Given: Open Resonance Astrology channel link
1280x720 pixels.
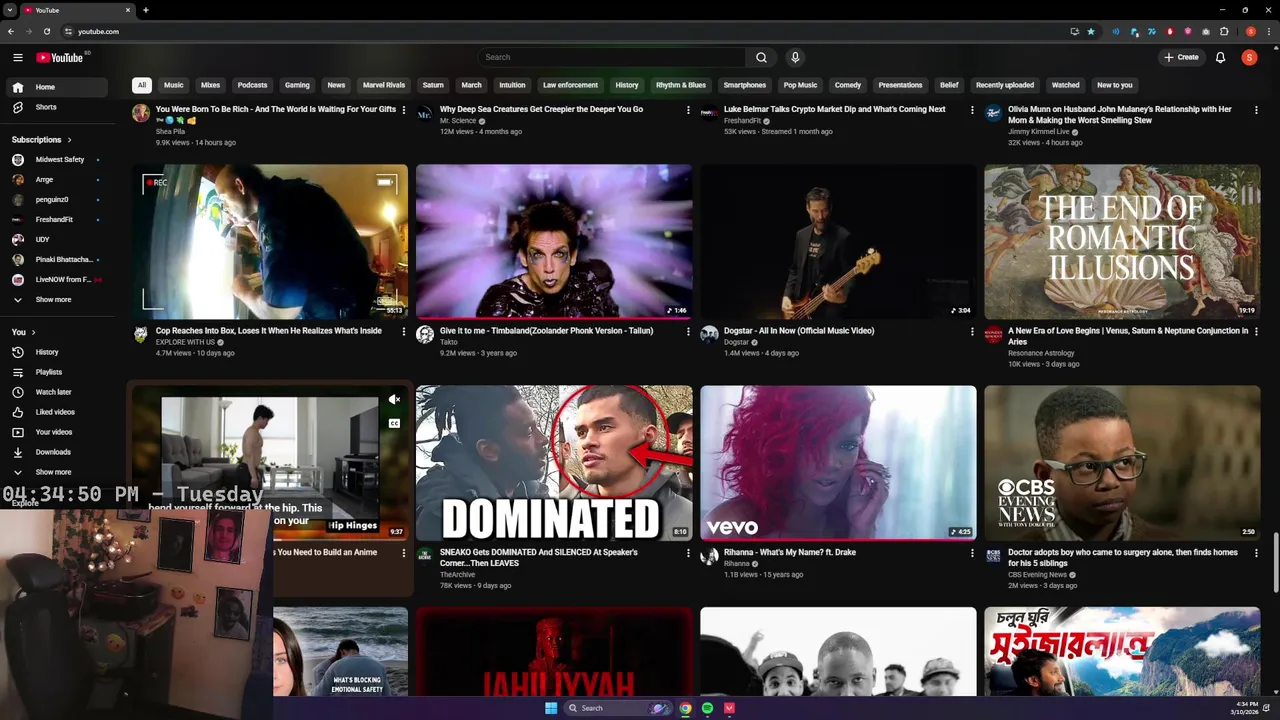Looking at the screenshot, I should (1041, 353).
